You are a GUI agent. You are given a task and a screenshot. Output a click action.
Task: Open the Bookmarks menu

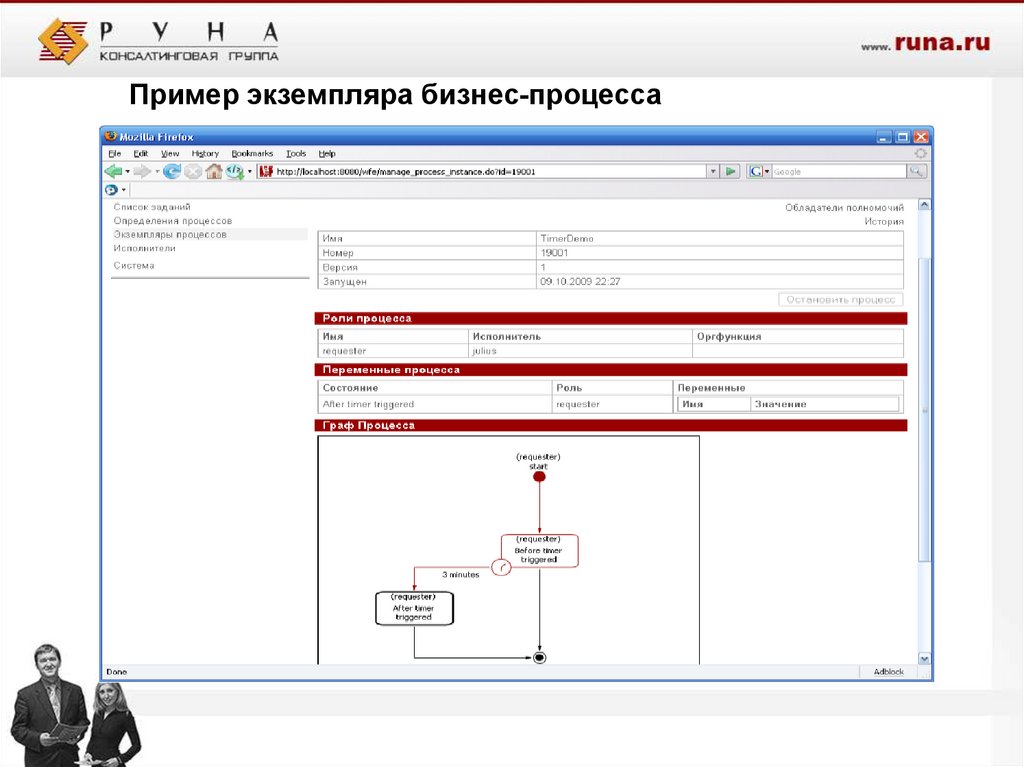(252, 153)
